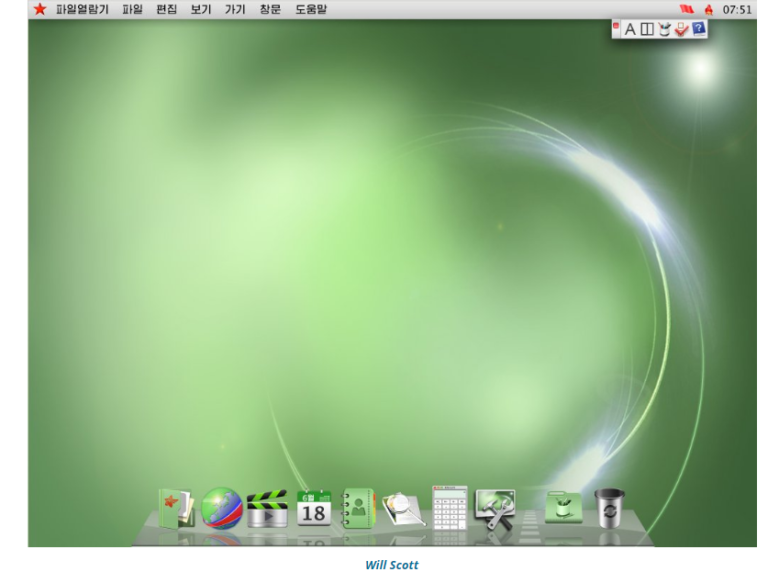768x583 pixels.
Task: Open the calendar showing 18
Action: 313,507
